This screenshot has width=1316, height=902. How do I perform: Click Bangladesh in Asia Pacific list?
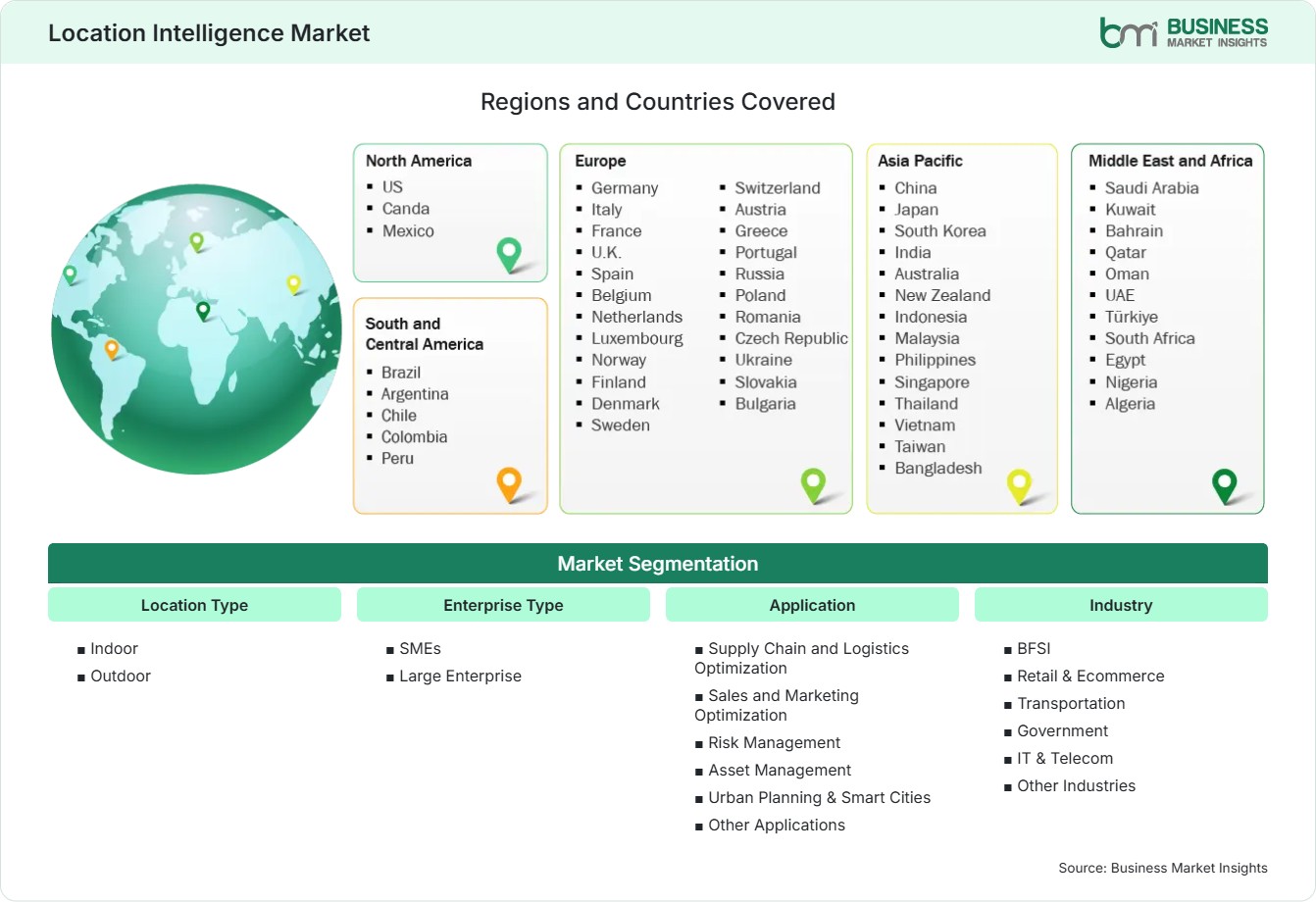pos(938,469)
